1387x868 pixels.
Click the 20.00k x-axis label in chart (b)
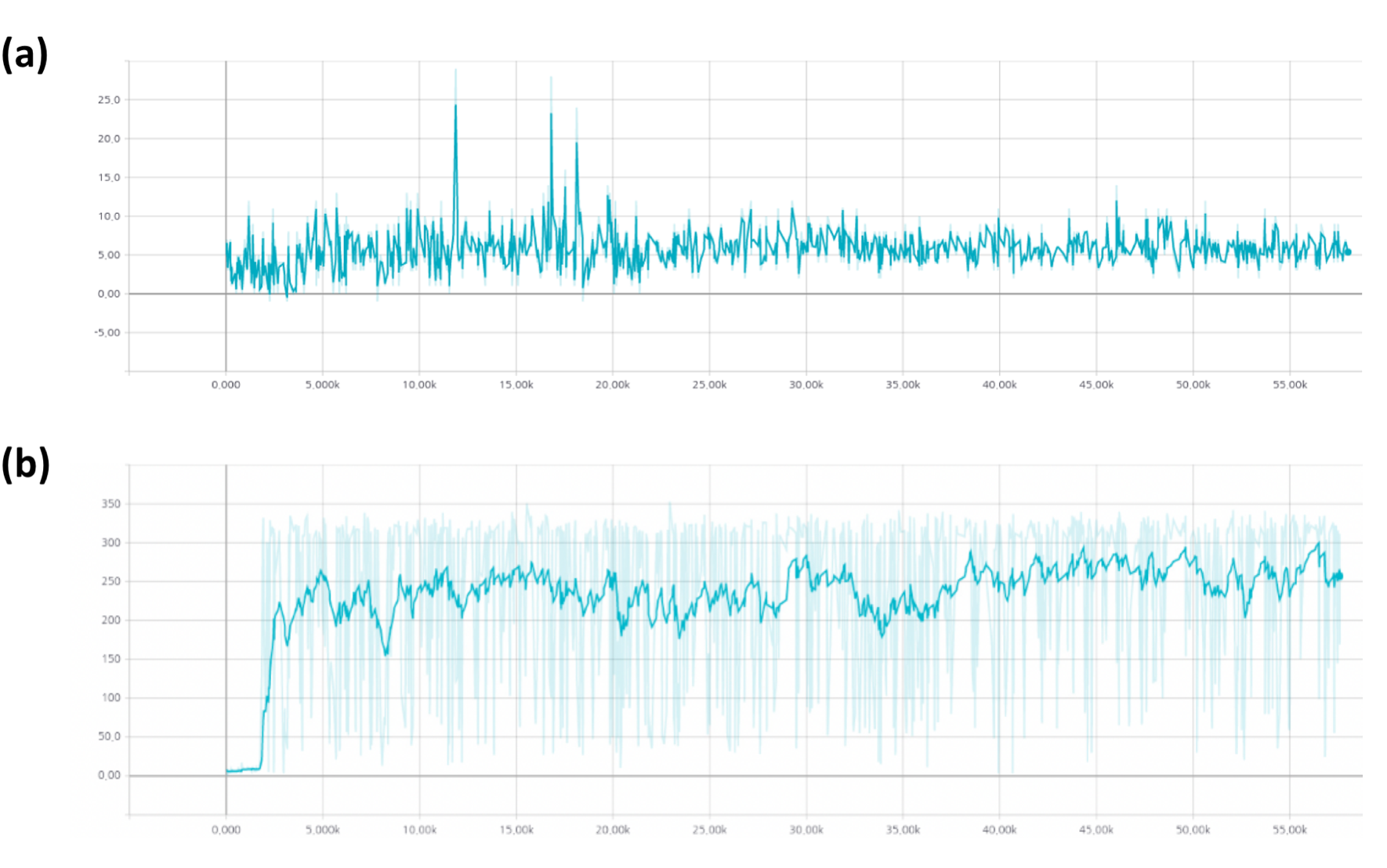613,830
